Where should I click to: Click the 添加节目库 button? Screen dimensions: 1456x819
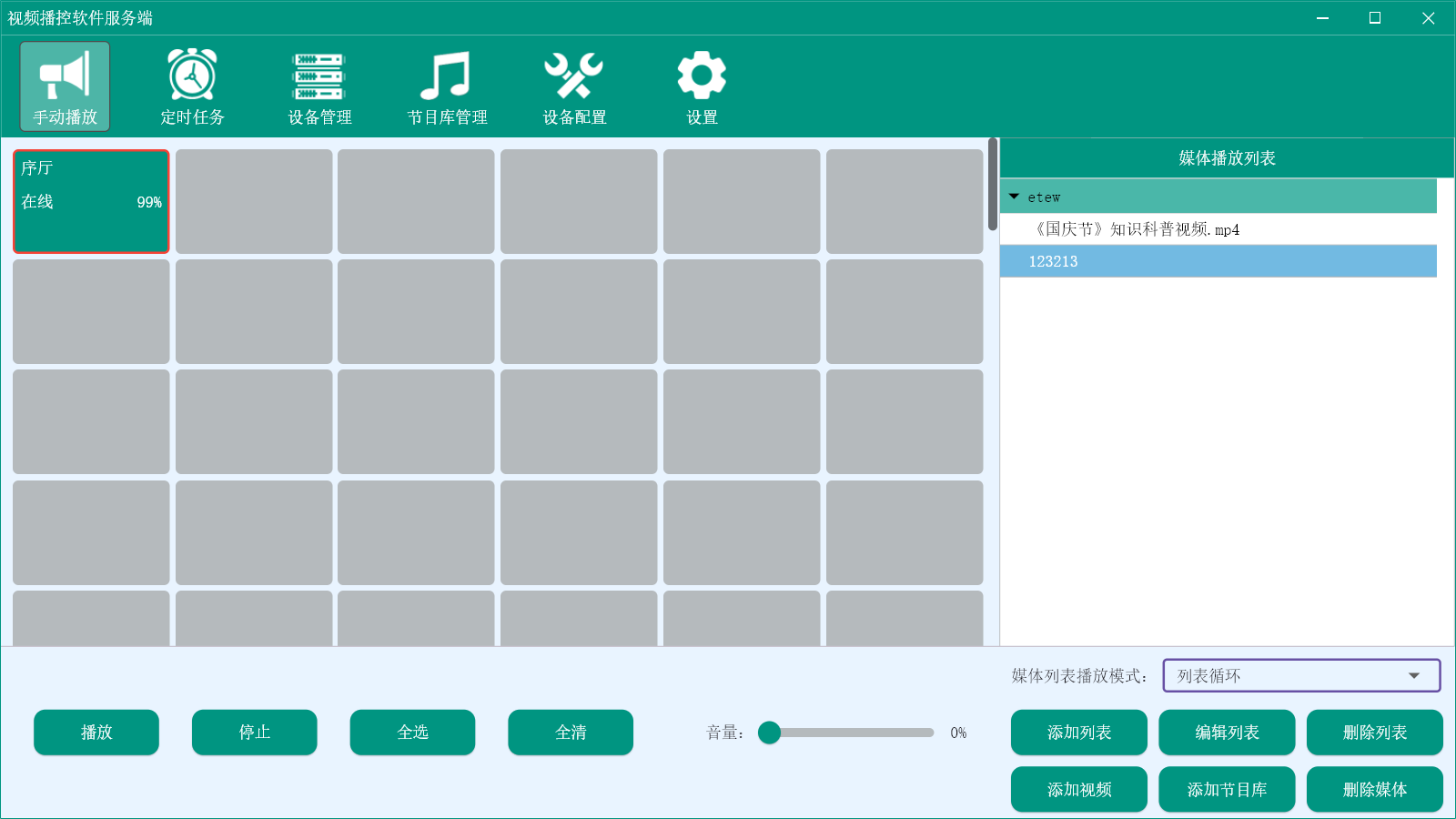(x=1227, y=789)
